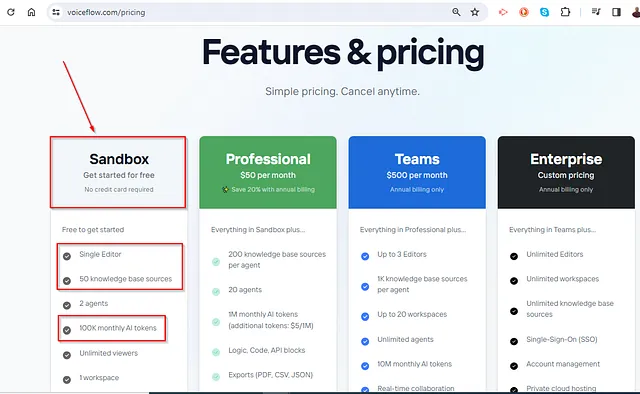Click '20 agents' feature text
The height and width of the screenshot is (394, 640).
(x=245, y=290)
